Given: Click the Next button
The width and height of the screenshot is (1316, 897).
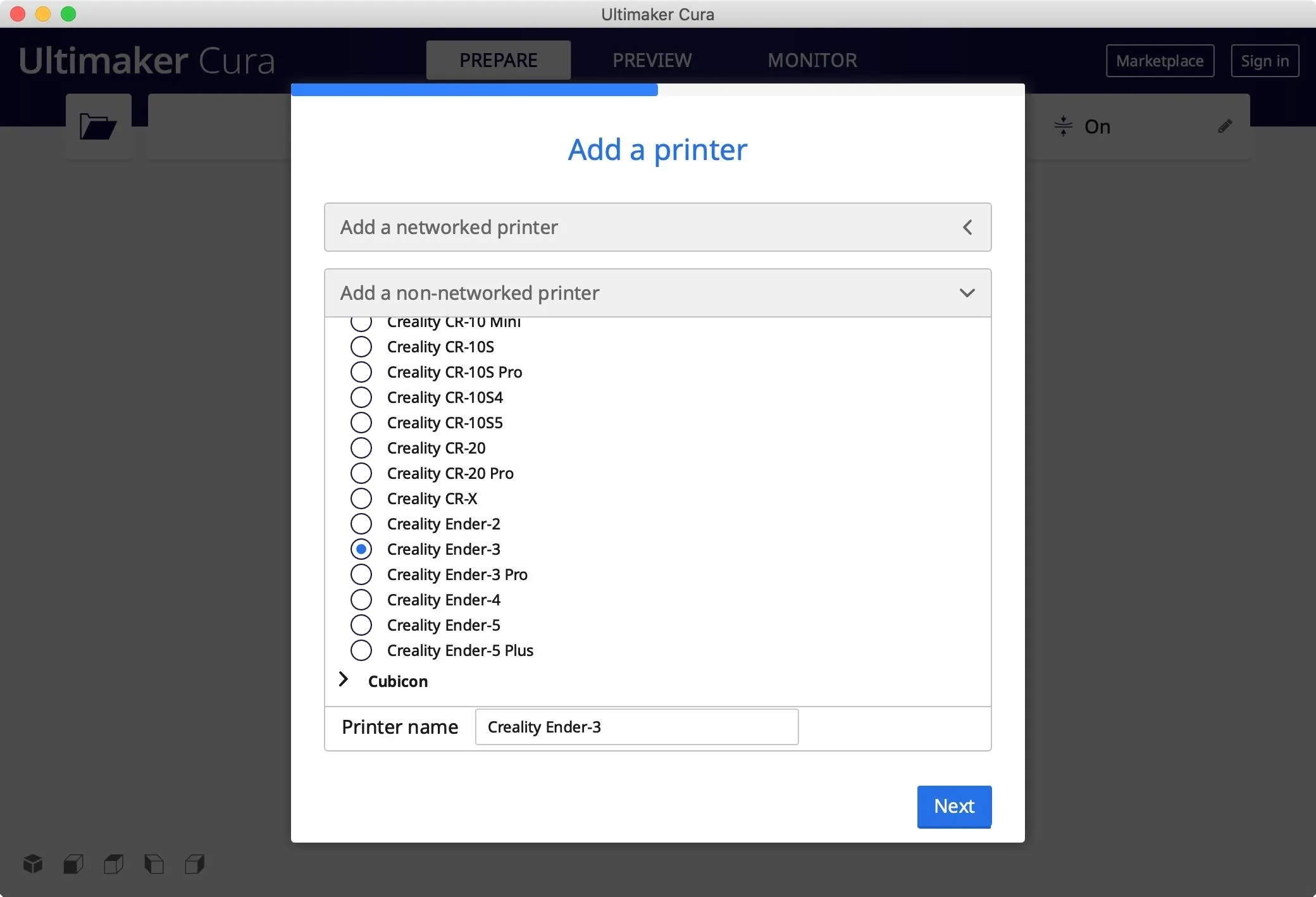Looking at the screenshot, I should (954, 807).
